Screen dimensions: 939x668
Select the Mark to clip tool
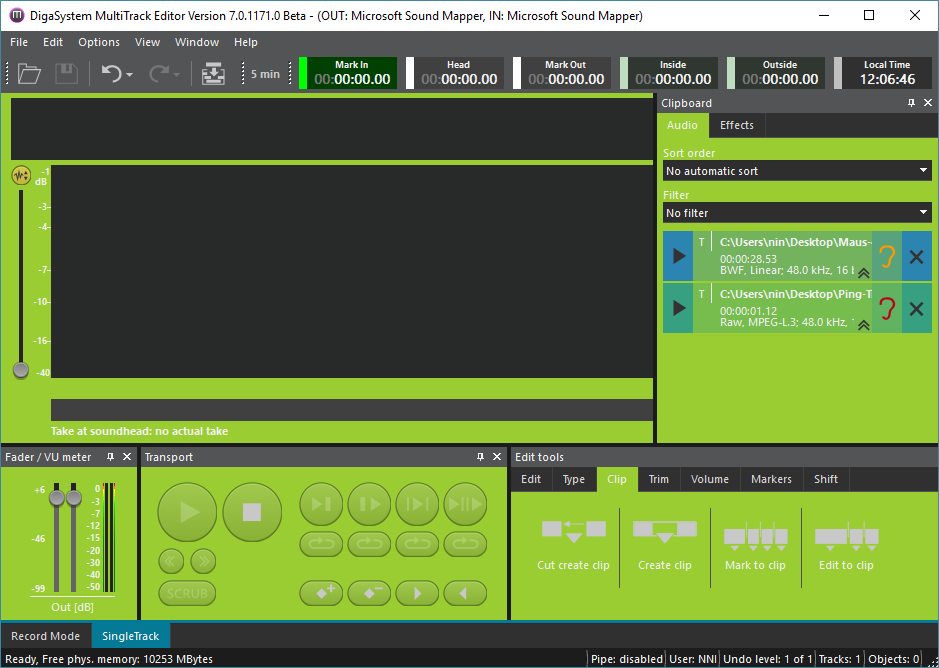755,545
